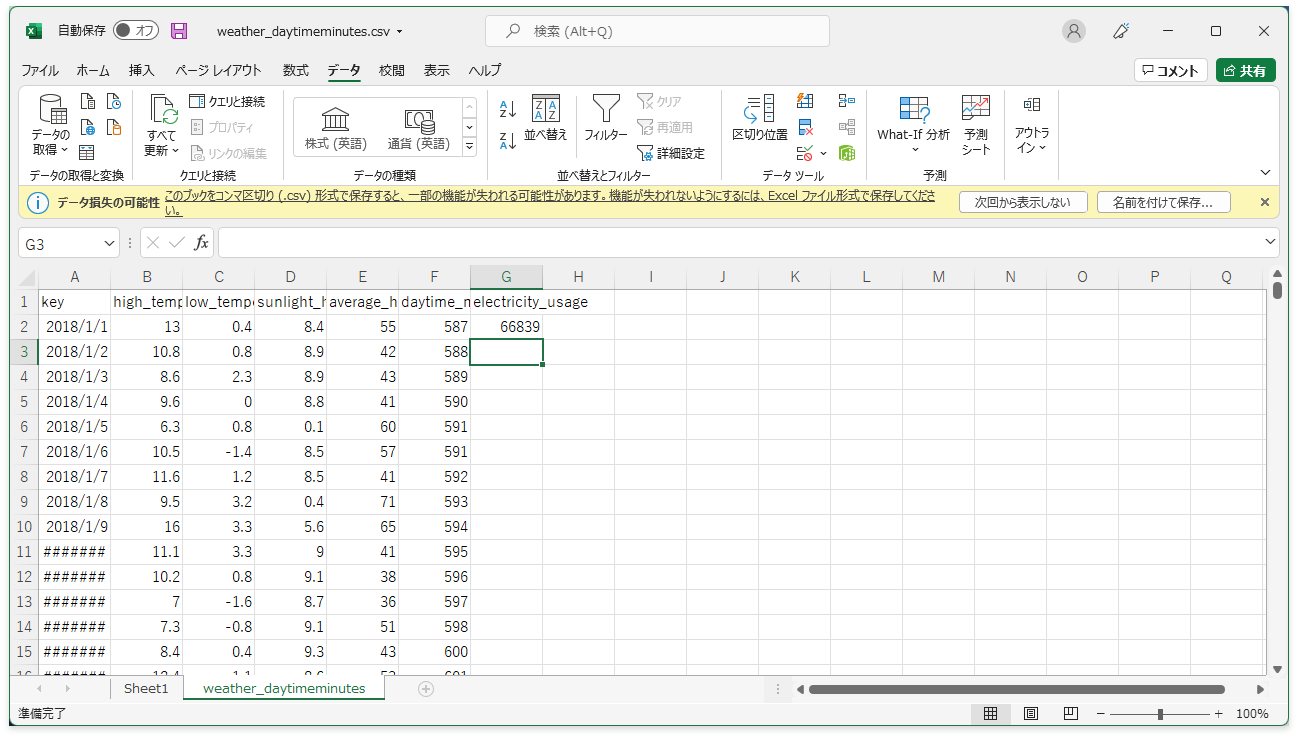Expand the formula bar
Image resolution: width=1298 pixels, height=738 pixels.
pyautogui.click(x=1271, y=242)
